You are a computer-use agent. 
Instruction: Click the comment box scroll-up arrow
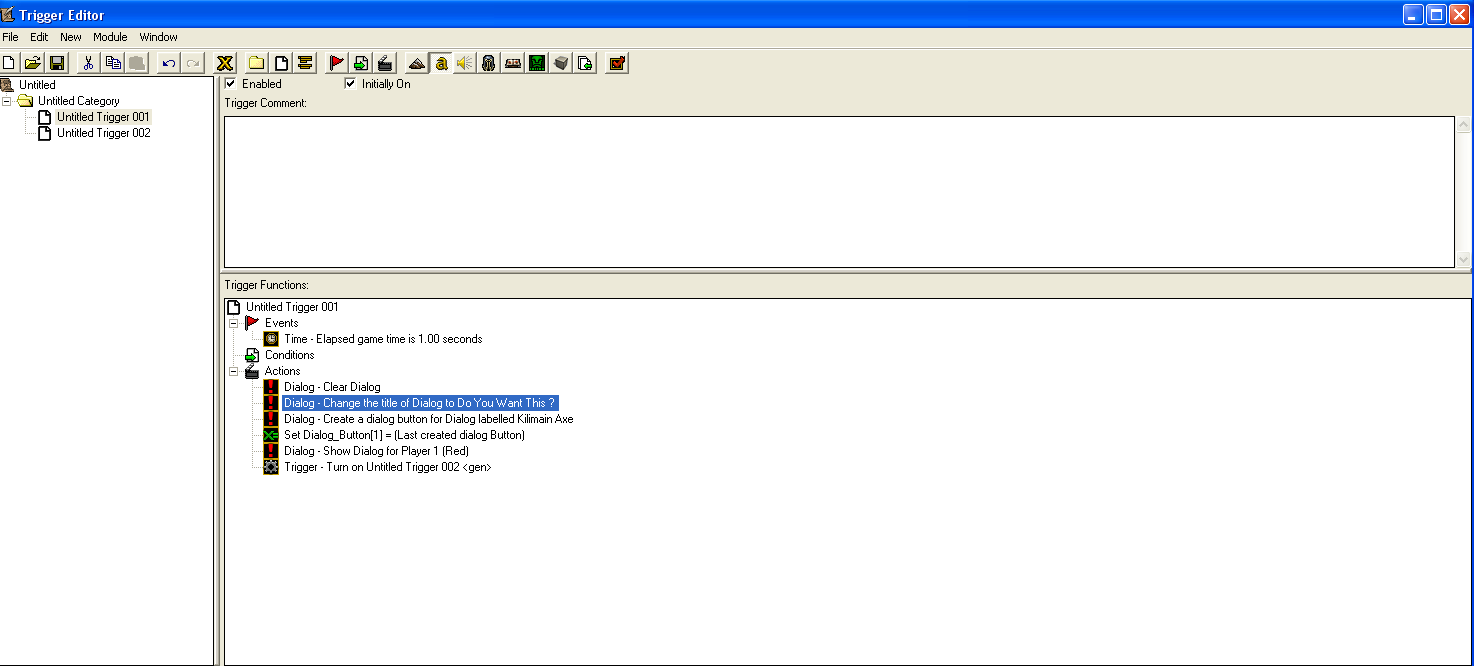click(x=1464, y=126)
